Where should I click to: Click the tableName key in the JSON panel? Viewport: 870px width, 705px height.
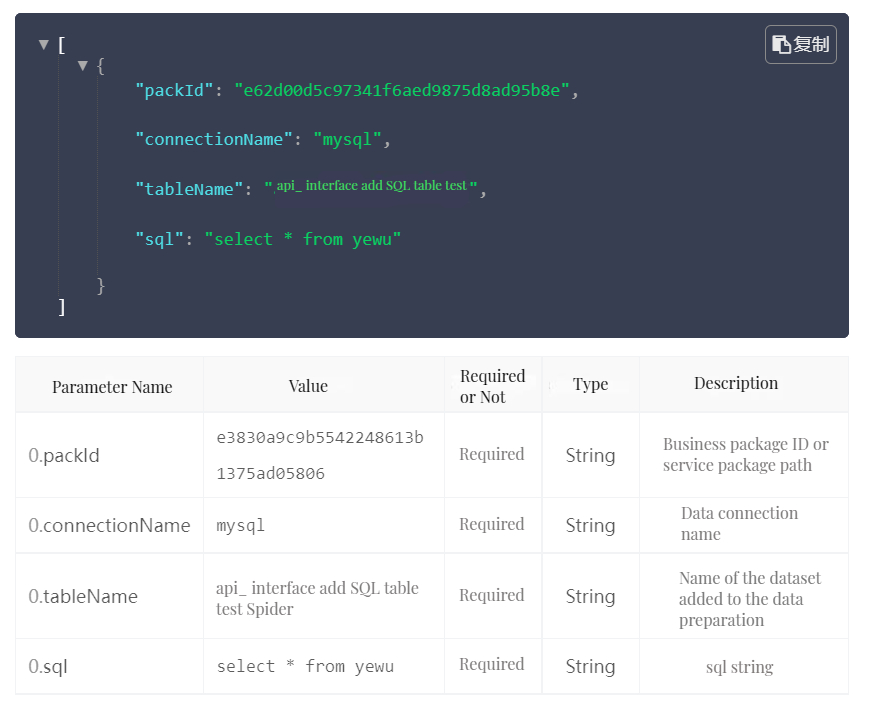coord(189,189)
